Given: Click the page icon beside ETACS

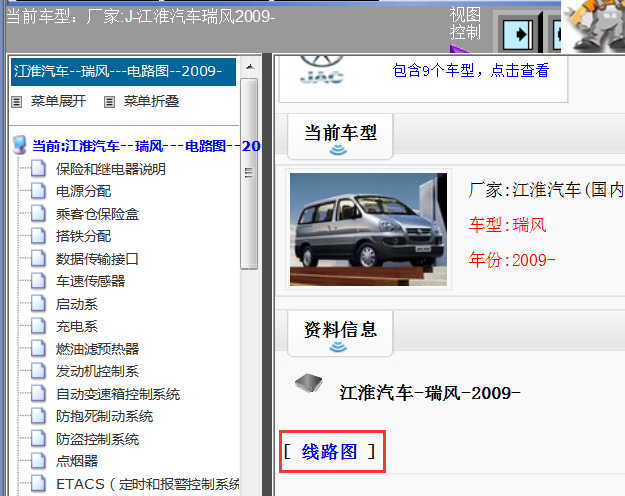Looking at the screenshot, I should click(38, 484).
